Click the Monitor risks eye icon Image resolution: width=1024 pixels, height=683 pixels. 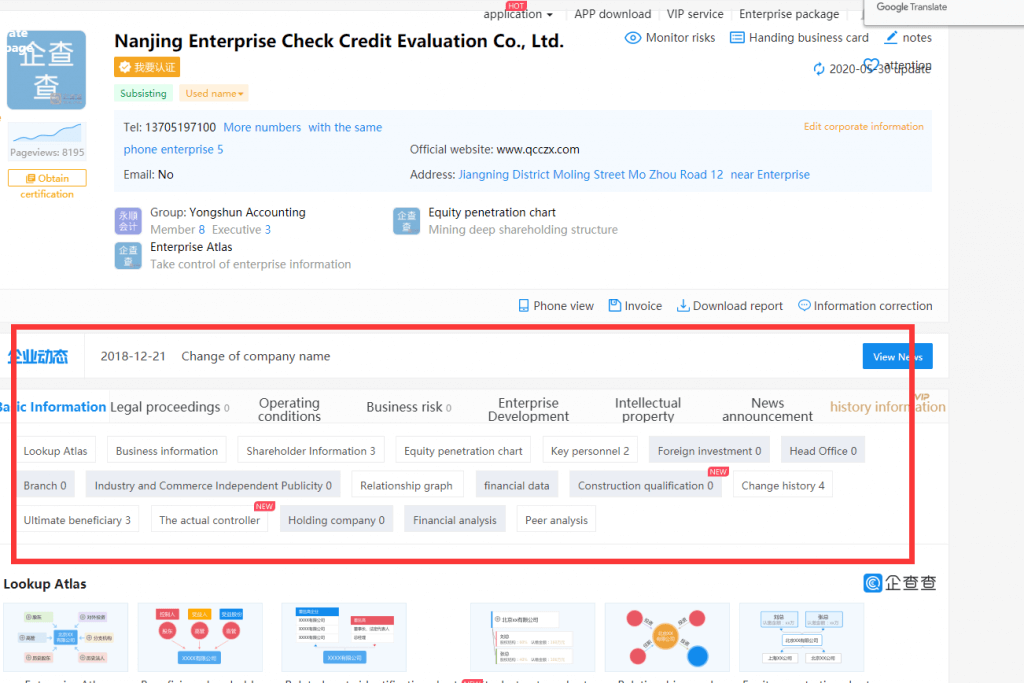[x=632, y=38]
